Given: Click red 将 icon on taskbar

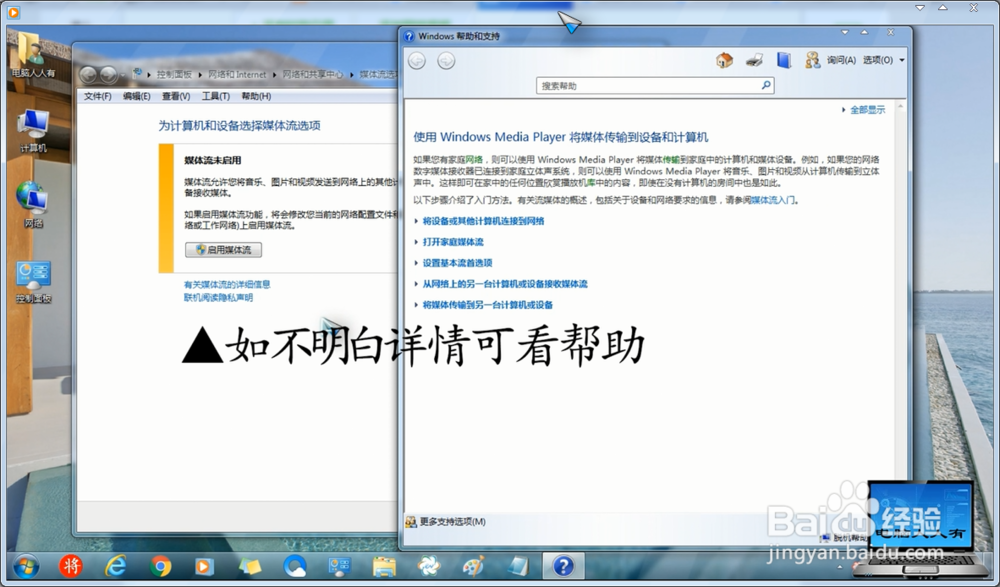Looking at the screenshot, I should [x=71, y=566].
